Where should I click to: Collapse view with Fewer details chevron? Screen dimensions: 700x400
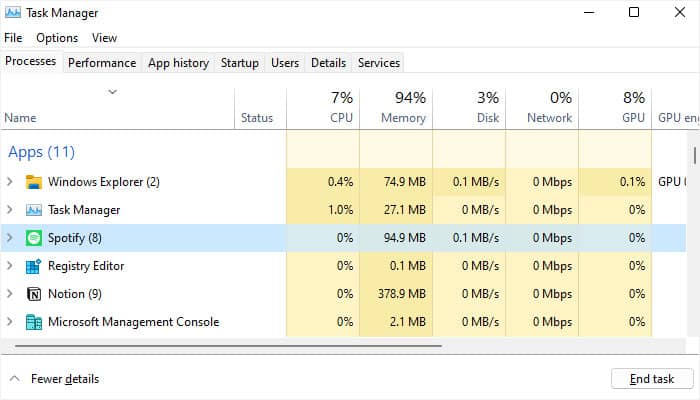(x=14, y=379)
